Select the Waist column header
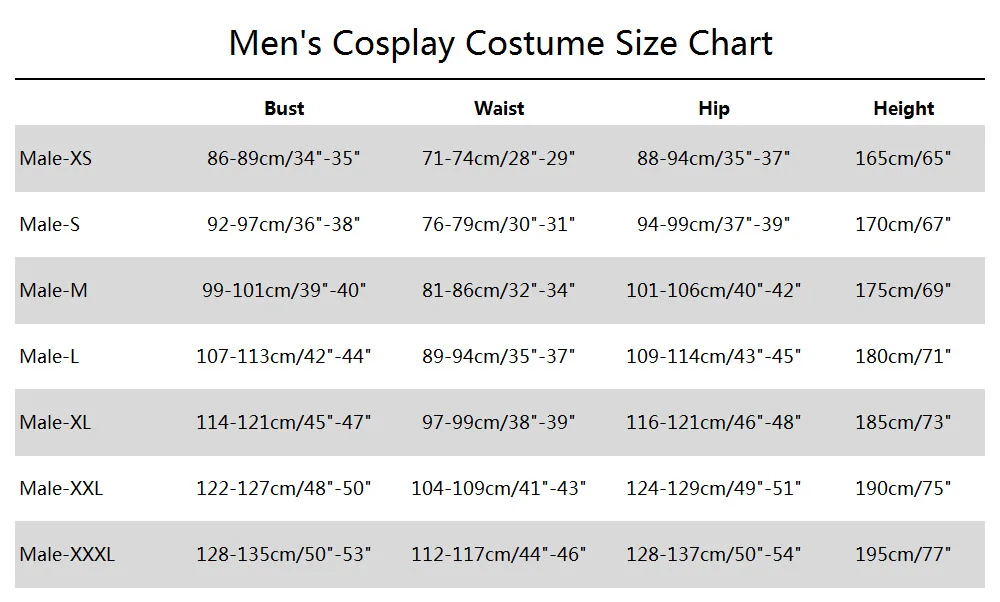This screenshot has height=602, width=1000. click(x=499, y=108)
